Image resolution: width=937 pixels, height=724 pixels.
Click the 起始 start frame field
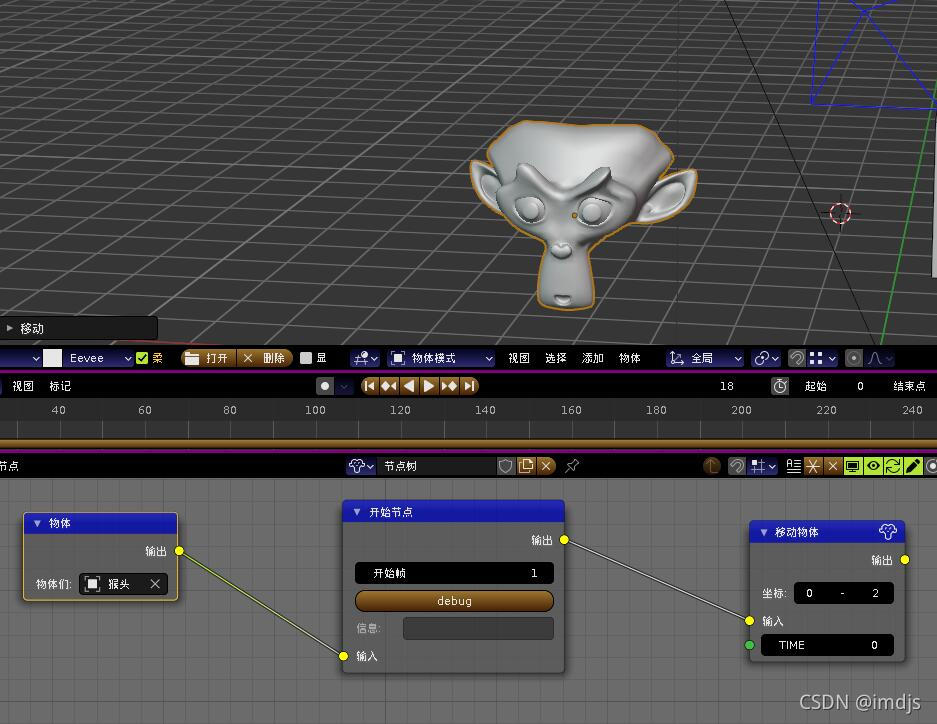(835, 386)
